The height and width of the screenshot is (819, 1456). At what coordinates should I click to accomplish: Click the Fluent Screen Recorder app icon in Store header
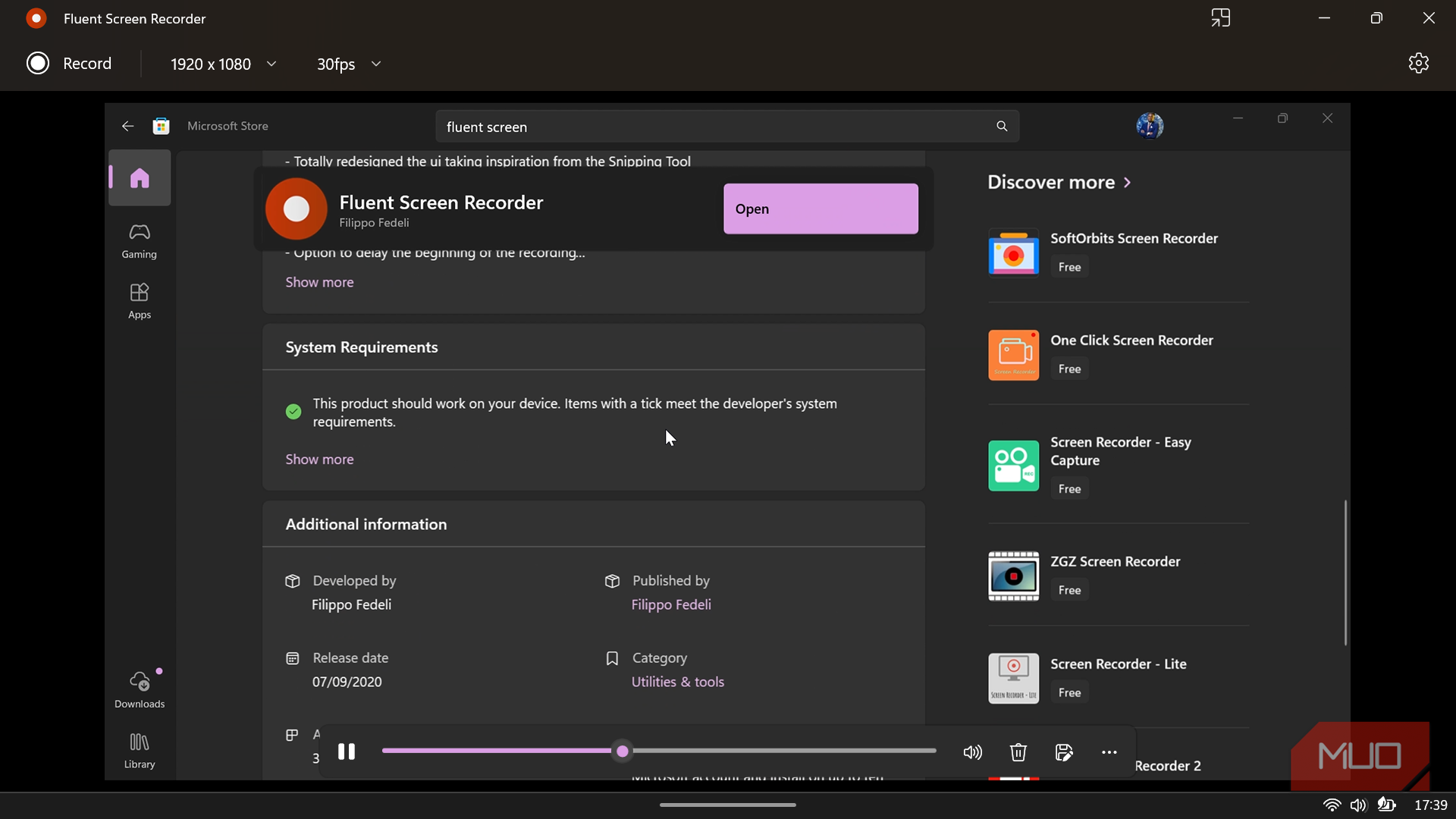click(x=296, y=209)
